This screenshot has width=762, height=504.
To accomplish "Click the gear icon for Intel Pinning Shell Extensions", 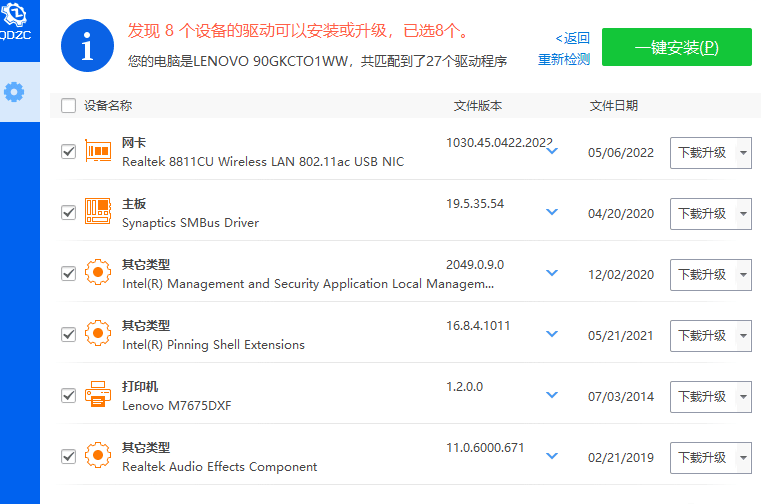I will (x=98, y=333).
